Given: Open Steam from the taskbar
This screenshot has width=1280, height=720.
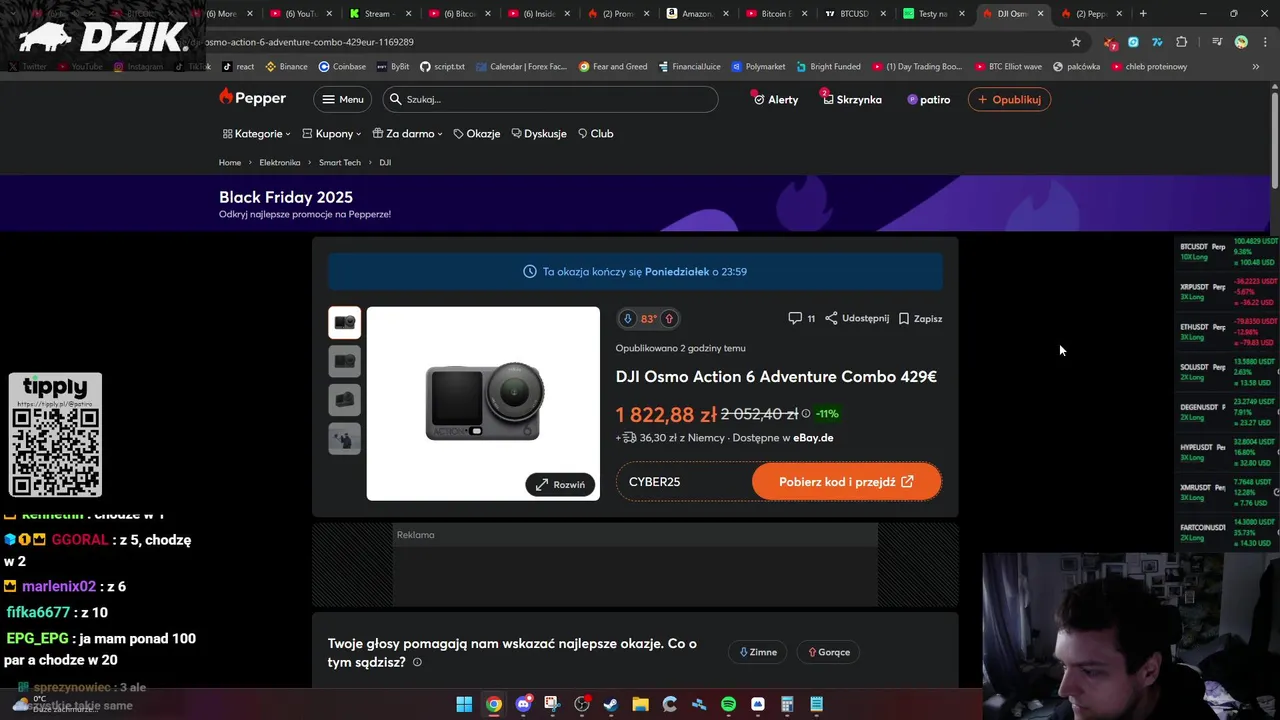Looking at the screenshot, I should (x=611, y=704).
